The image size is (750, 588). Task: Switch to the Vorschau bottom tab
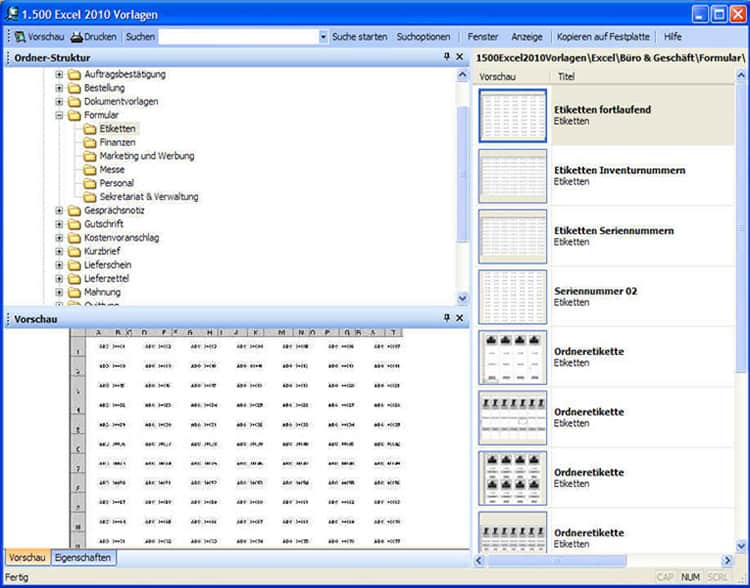click(x=27, y=557)
